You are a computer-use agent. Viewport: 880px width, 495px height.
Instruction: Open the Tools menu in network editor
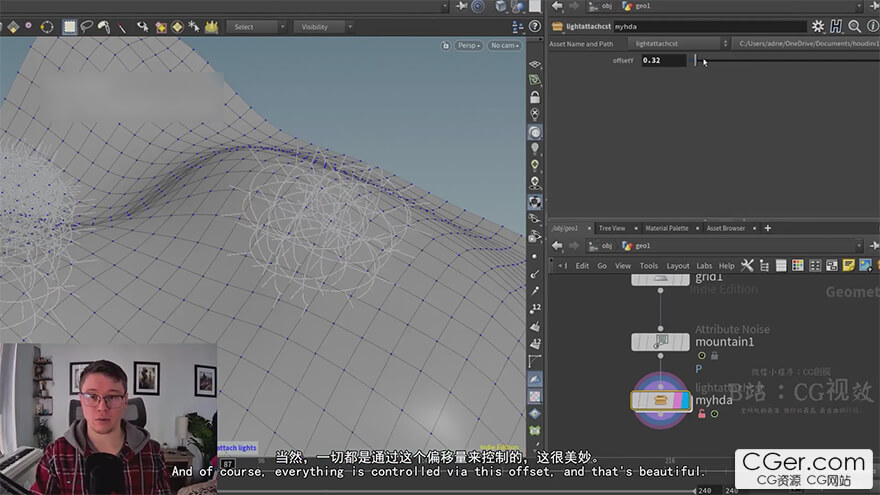point(648,266)
